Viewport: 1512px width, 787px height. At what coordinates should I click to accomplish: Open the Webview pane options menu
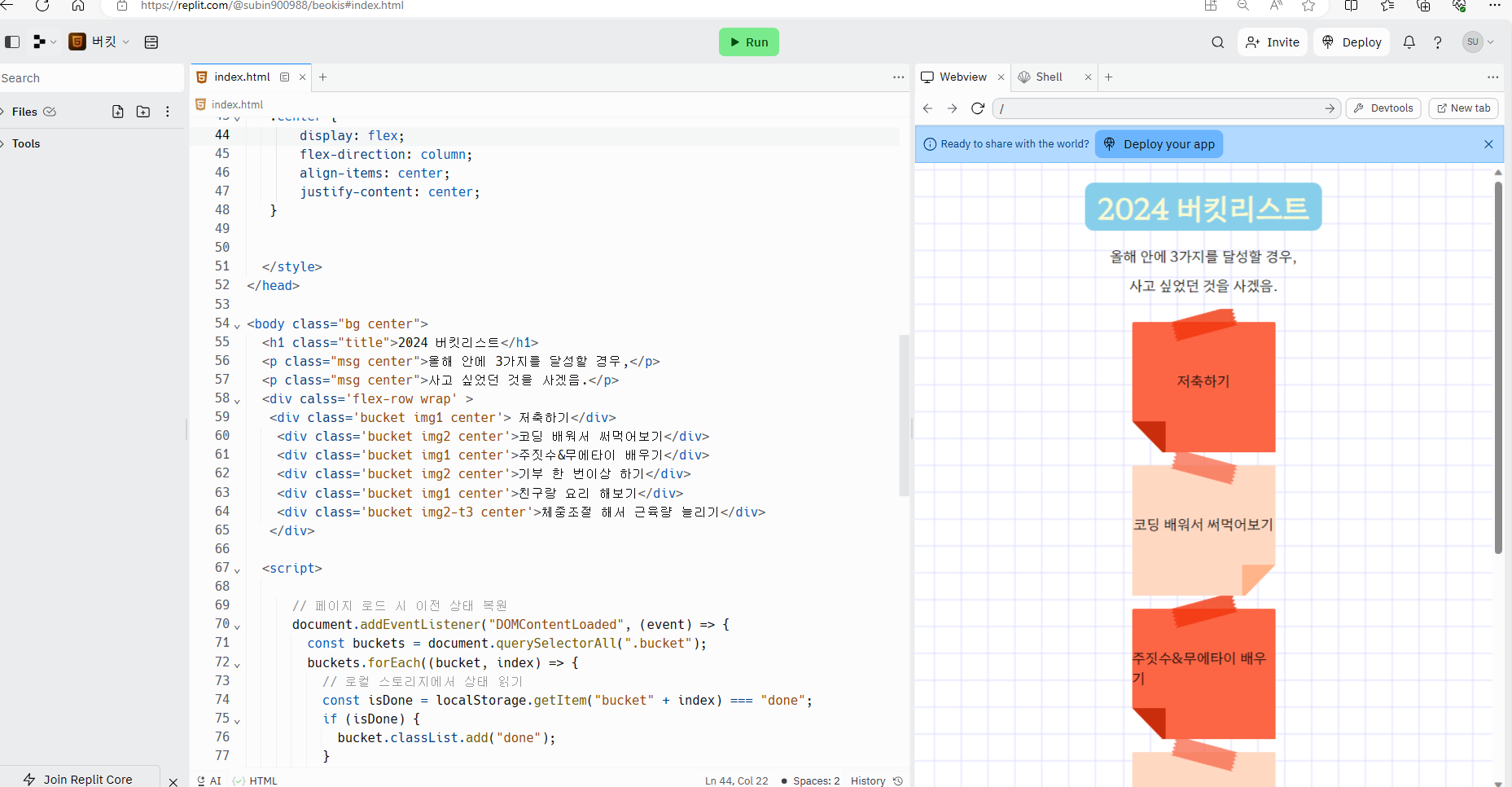coord(1492,77)
